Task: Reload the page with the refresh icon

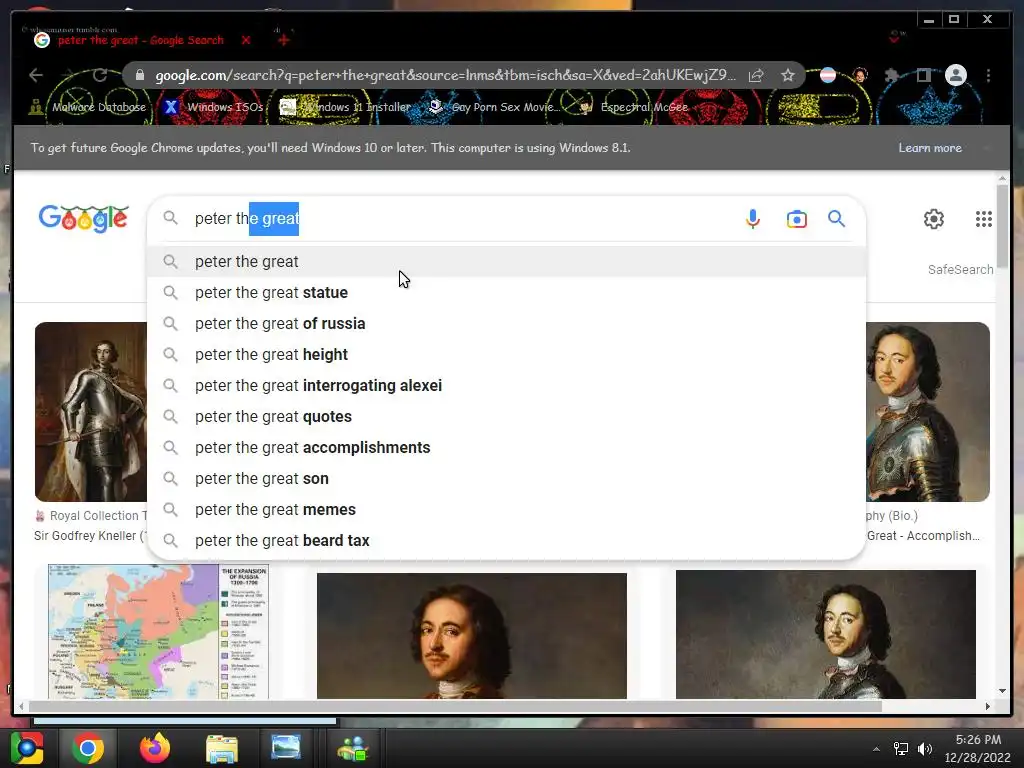Action: coord(100,76)
